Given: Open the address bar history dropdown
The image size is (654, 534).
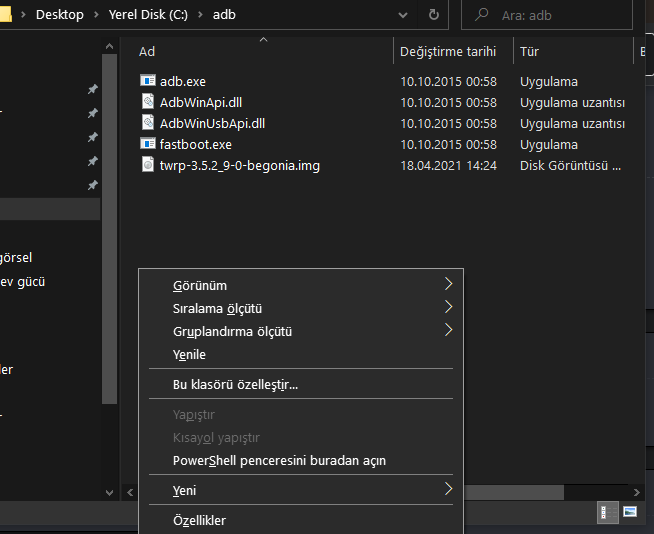Looking at the screenshot, I should point(405,16).
